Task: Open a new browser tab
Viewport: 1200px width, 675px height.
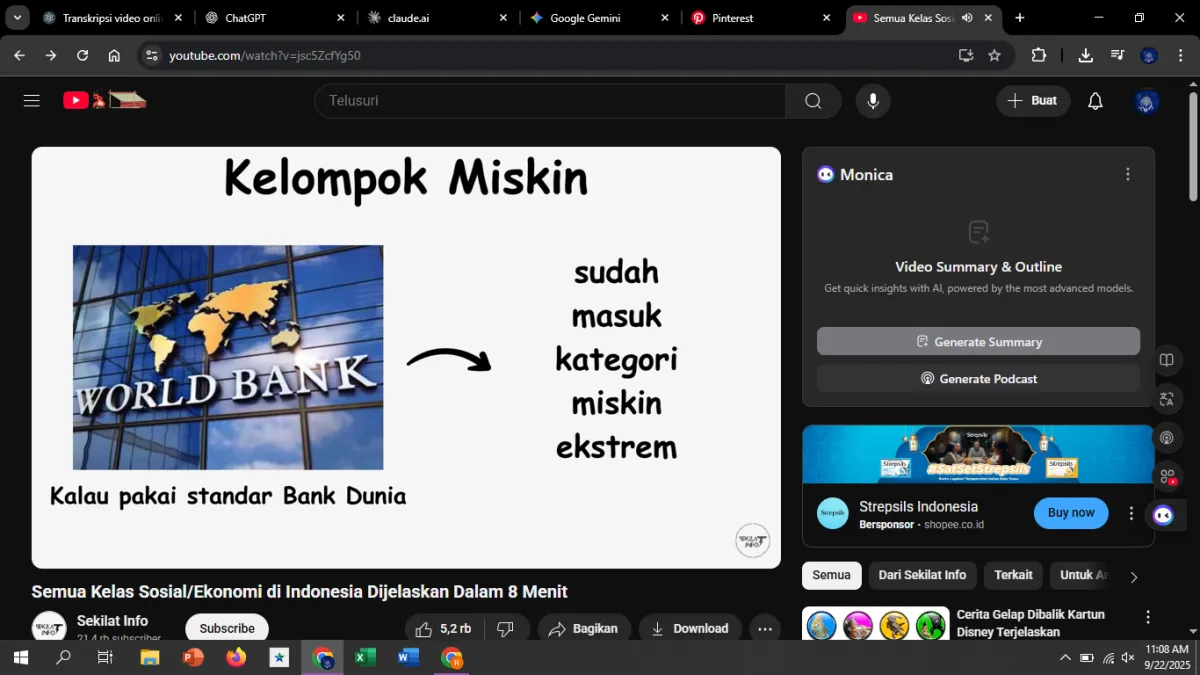Action: pos(1020,18)
